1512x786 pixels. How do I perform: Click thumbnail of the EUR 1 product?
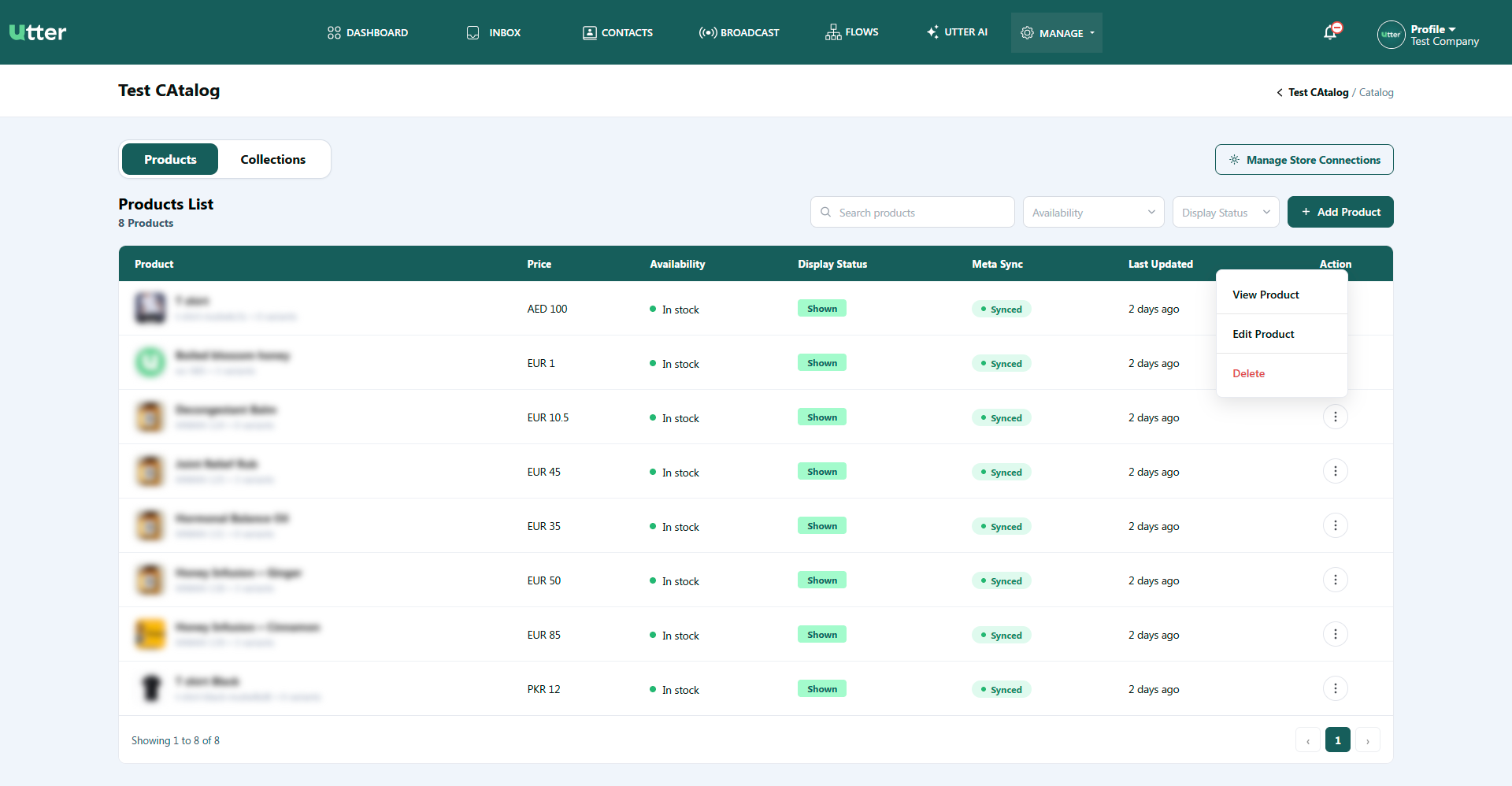(150, 362)
